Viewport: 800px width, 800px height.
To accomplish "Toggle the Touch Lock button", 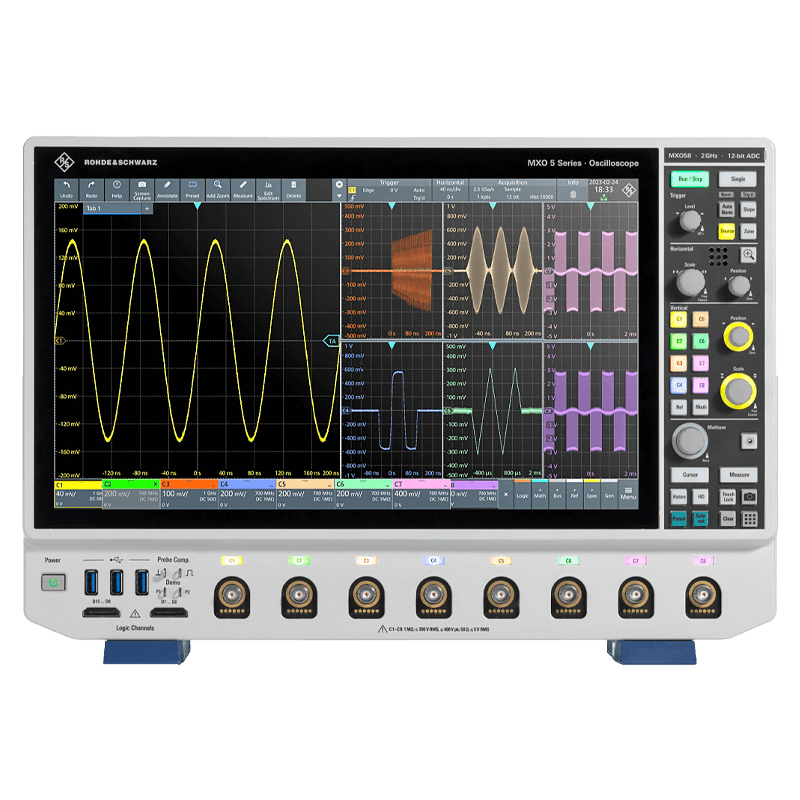I will (x=728, y=496).
